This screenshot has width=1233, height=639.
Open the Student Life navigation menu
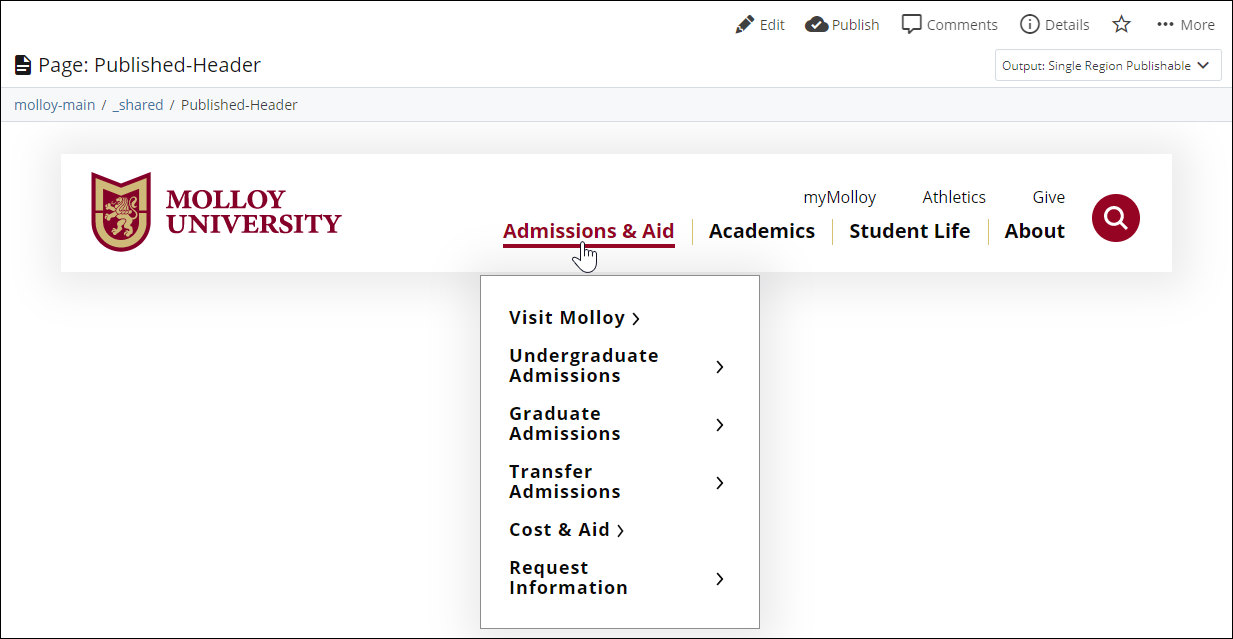click(909, 231)
